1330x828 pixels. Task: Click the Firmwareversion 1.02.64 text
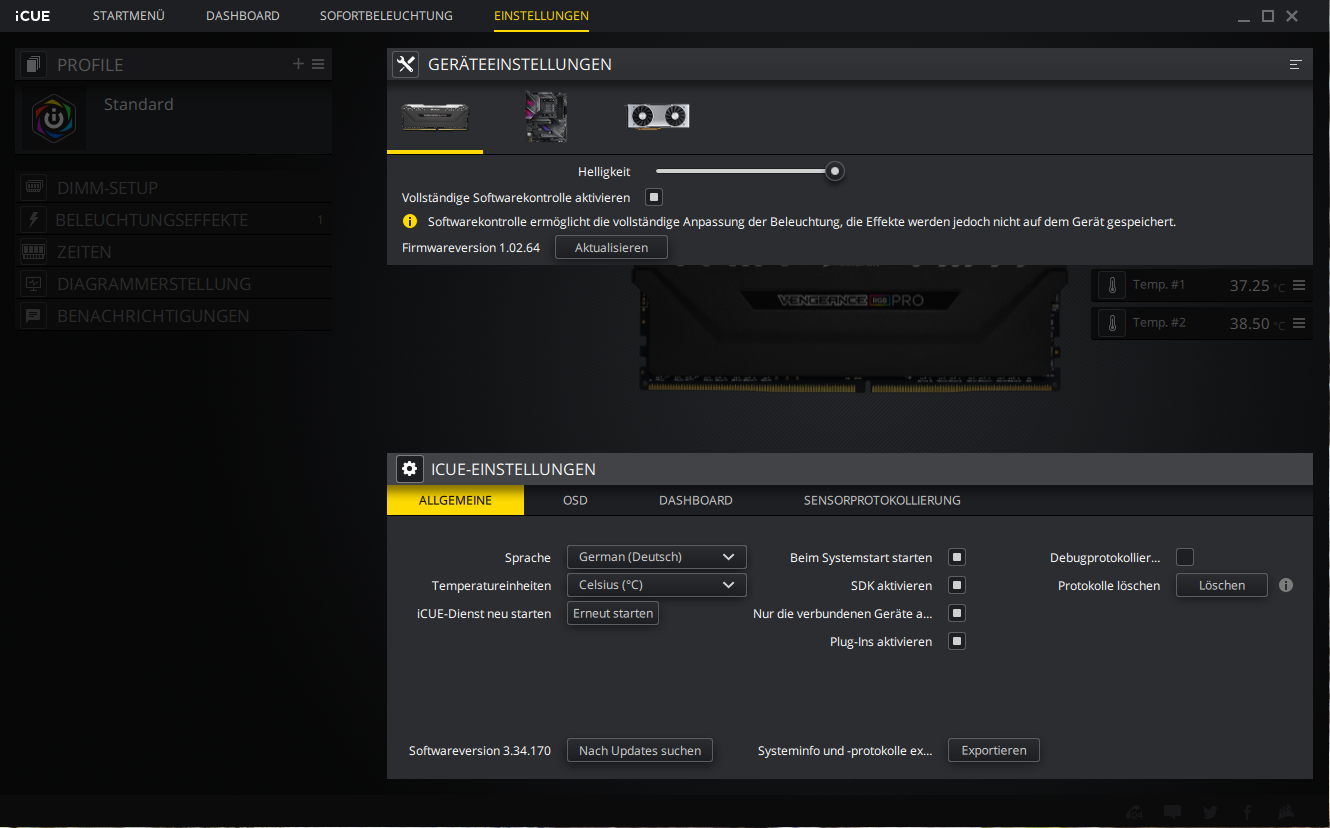[x=471, y=247]
